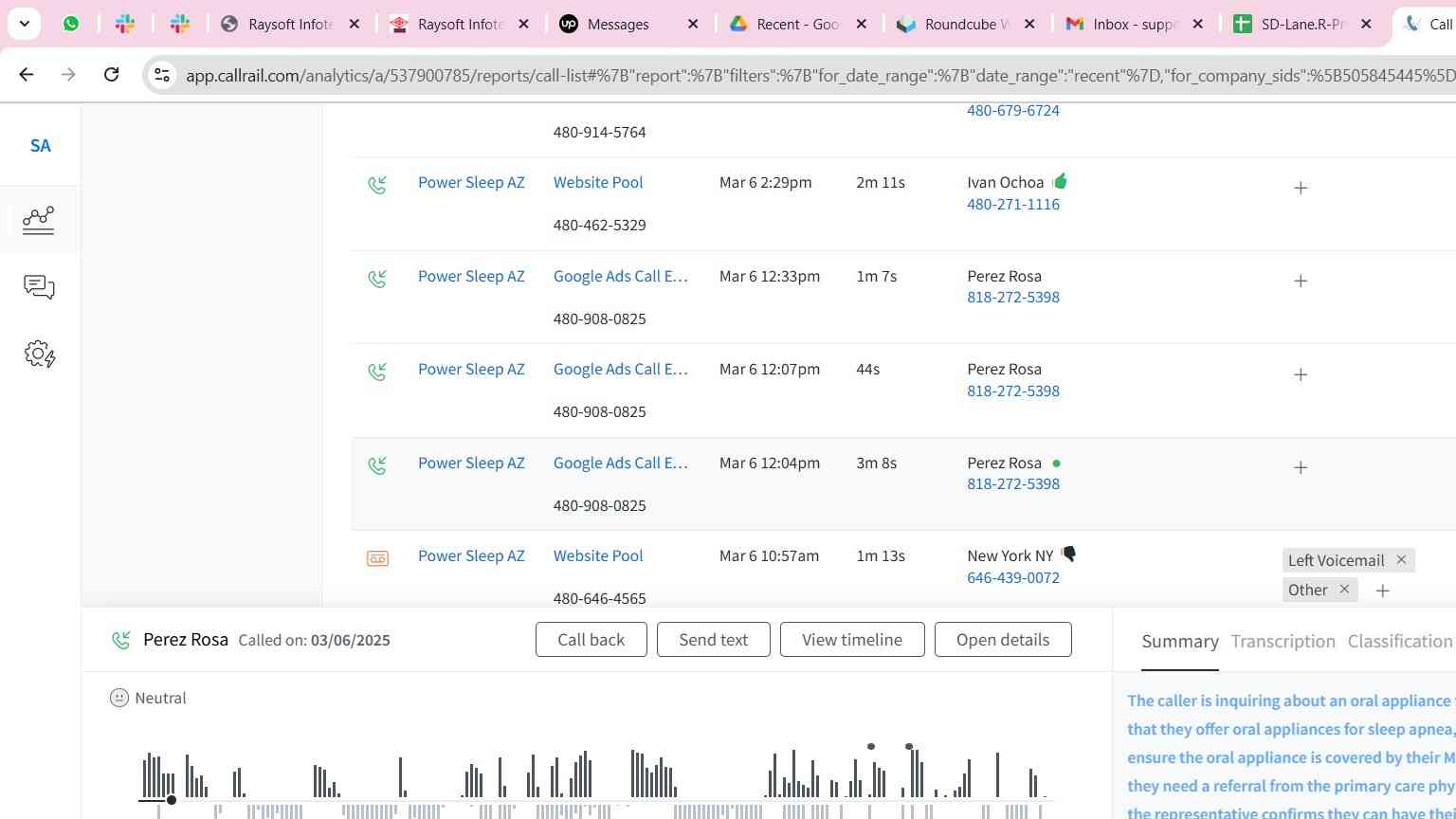Click the "Mar 6 12:04pm" date cell
Viewport: 1456px width, 819px height.
tap(770, 463)
